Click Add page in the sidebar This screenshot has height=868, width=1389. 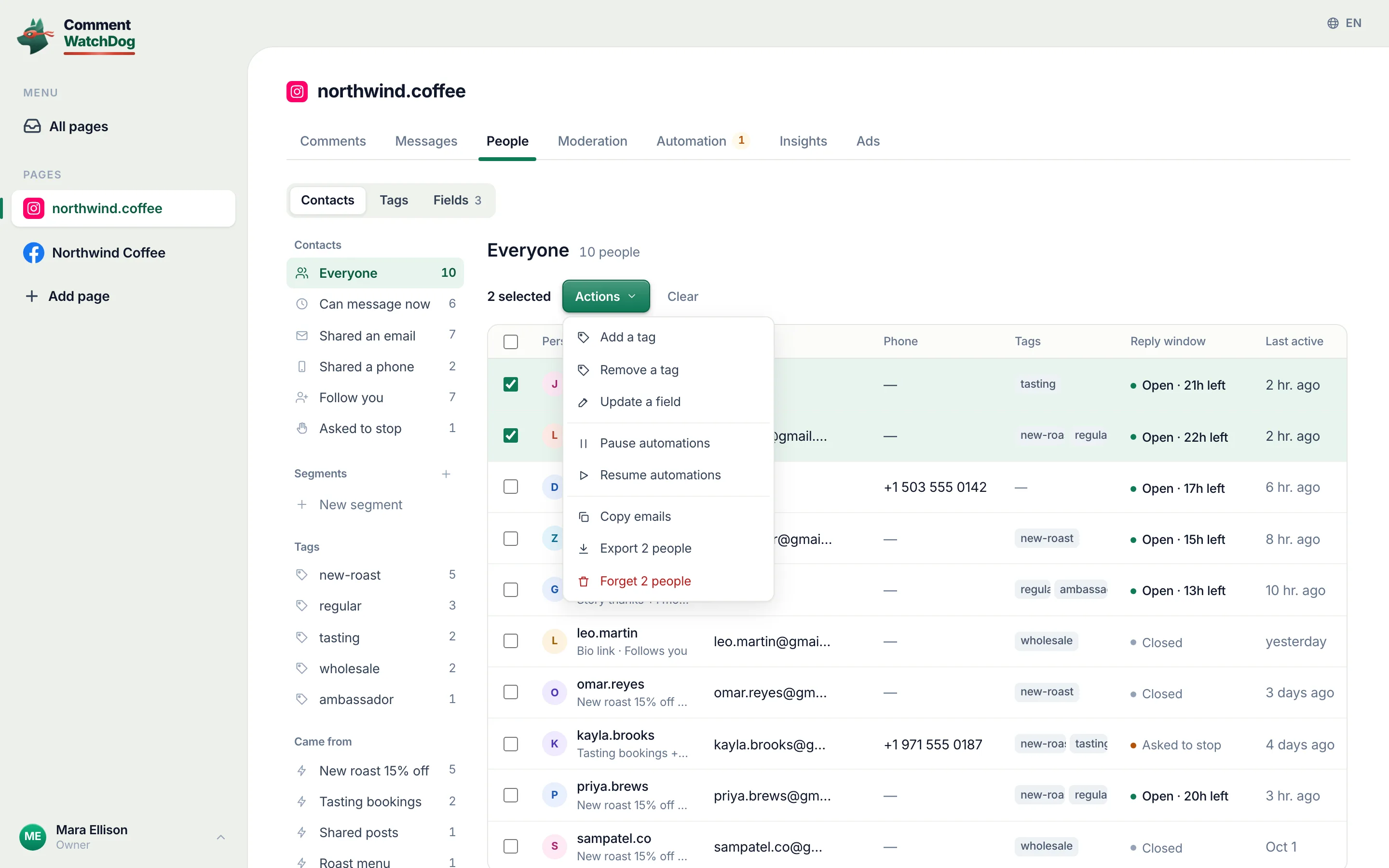tap(67, 296)
